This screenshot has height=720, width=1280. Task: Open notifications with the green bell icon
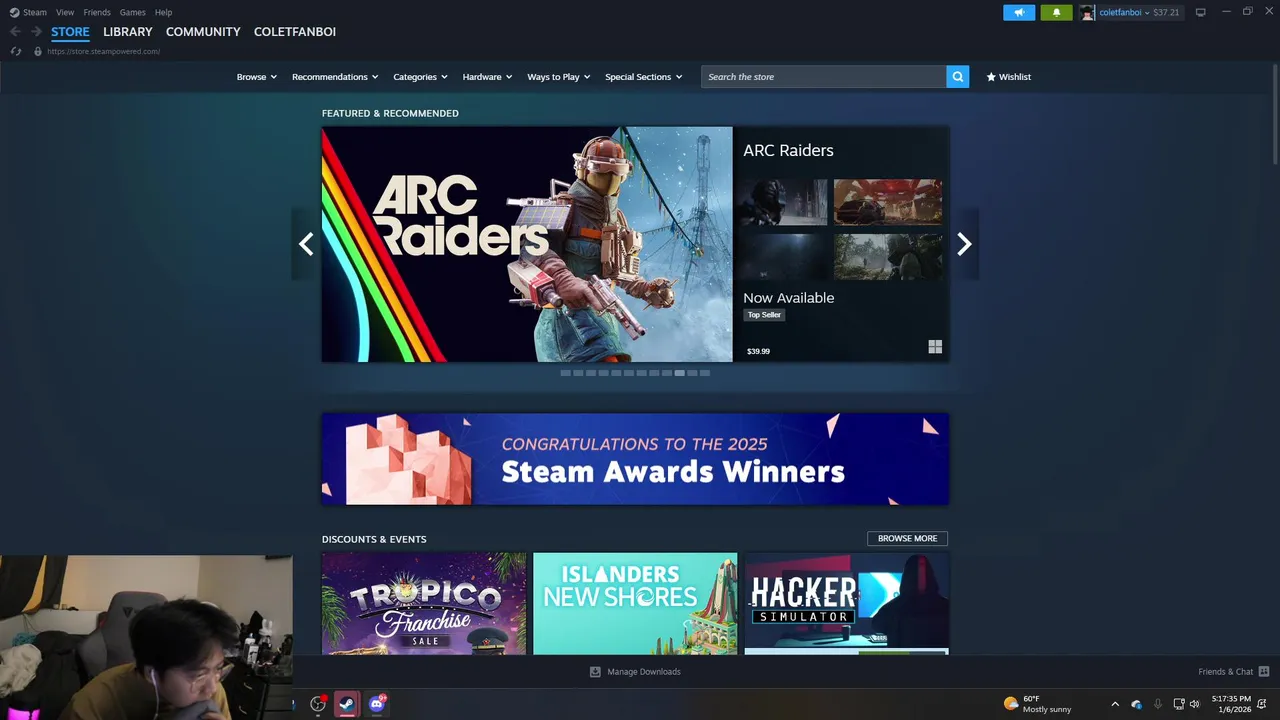[x=1056, y=12]
